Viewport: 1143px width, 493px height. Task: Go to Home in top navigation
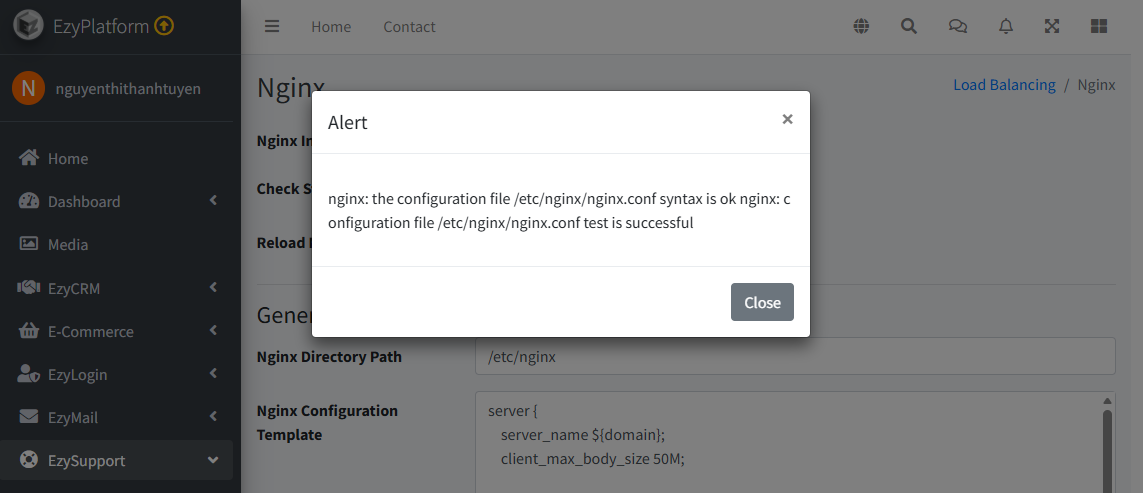(x=331, y=26)
